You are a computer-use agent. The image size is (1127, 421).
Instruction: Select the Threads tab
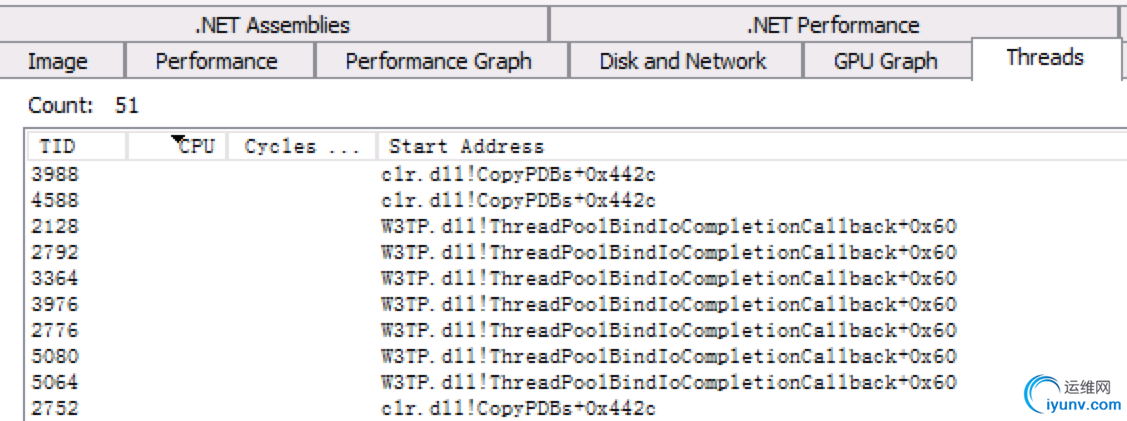(x=1046, y=58)
